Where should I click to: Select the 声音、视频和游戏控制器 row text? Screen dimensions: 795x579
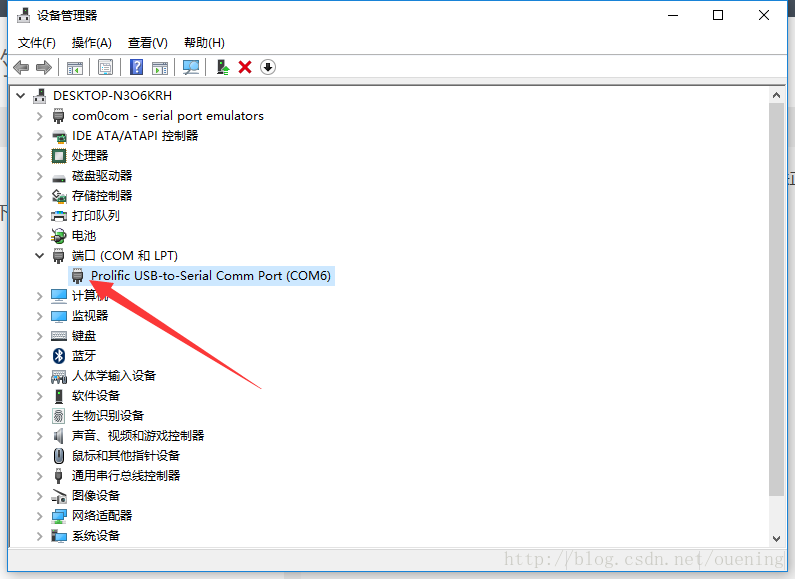(x=138, y=436)
